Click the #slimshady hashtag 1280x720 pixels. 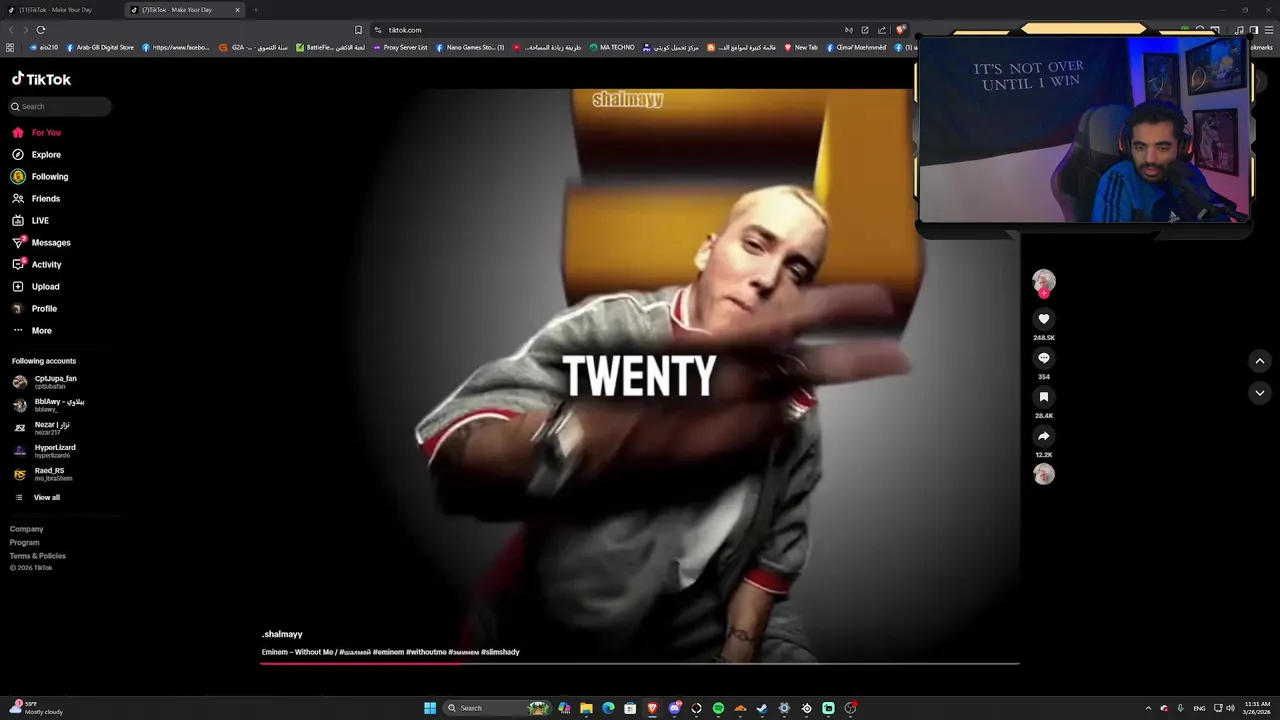point(500,652)
